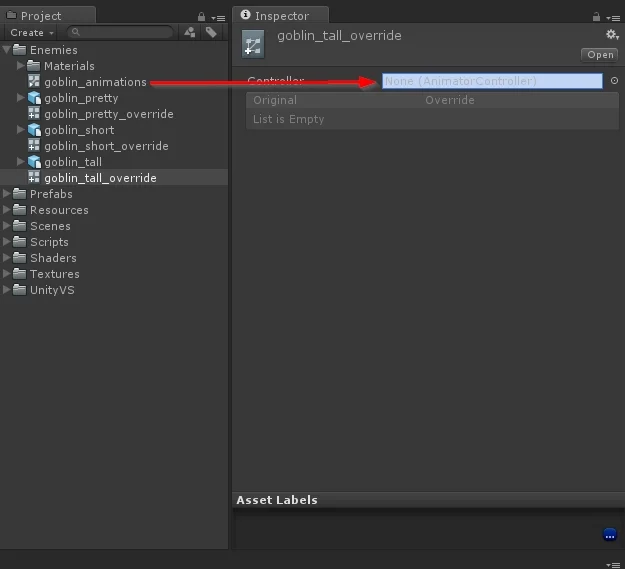625x569 pixels.
Task: Open the search-by-type filter icon
Action: [x=190, y=32]
